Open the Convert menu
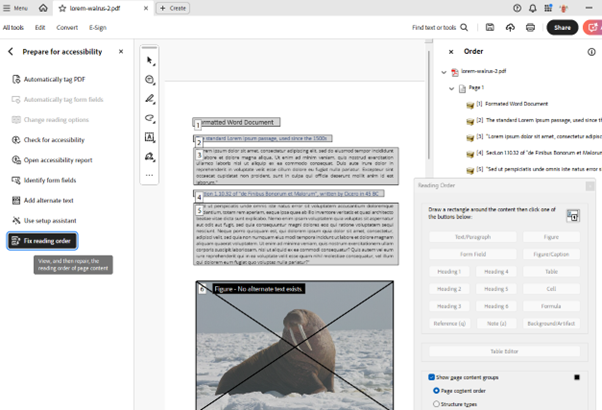 pyautogui.click(x=67, y=28)
